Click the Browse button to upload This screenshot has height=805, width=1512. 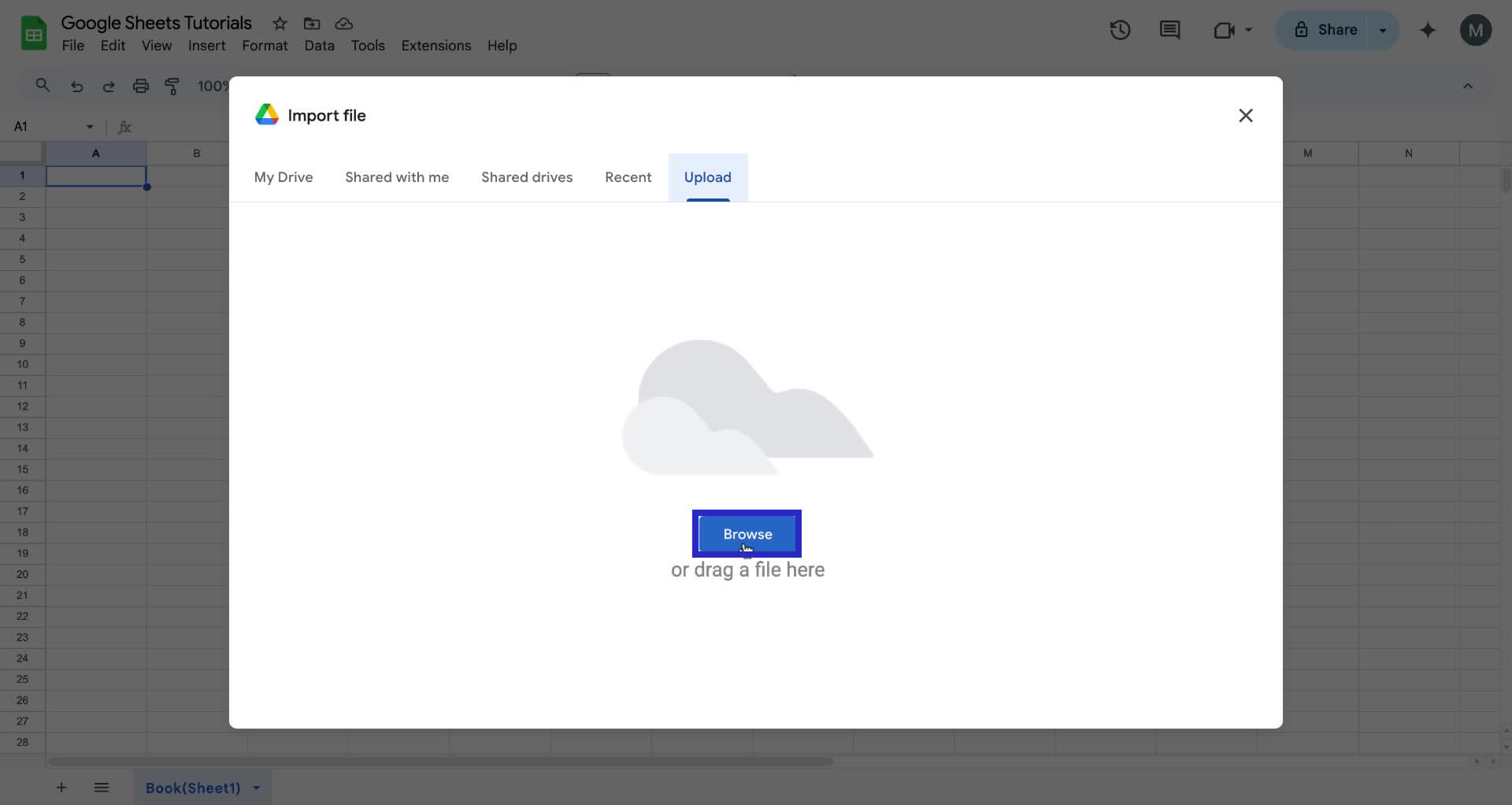point(747,533)
